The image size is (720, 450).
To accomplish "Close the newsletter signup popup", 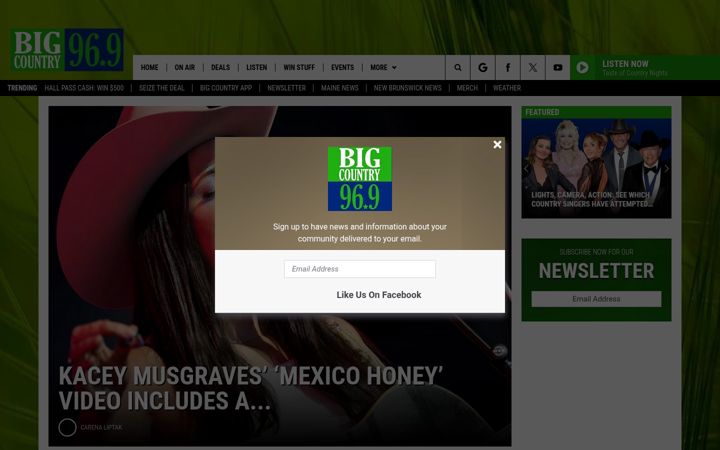I will [x=497, y=145].
